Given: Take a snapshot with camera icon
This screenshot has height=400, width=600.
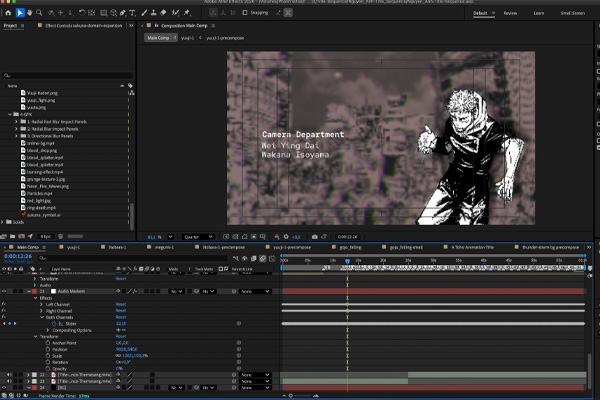Looking at the screenshot, I should 315,237.
